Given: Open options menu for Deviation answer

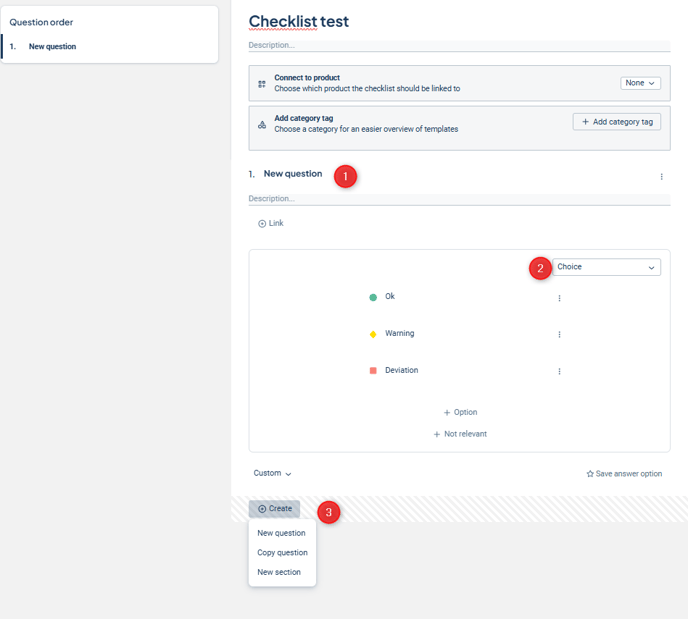Looking at the screenshot, I should click(x=559, y=372).
